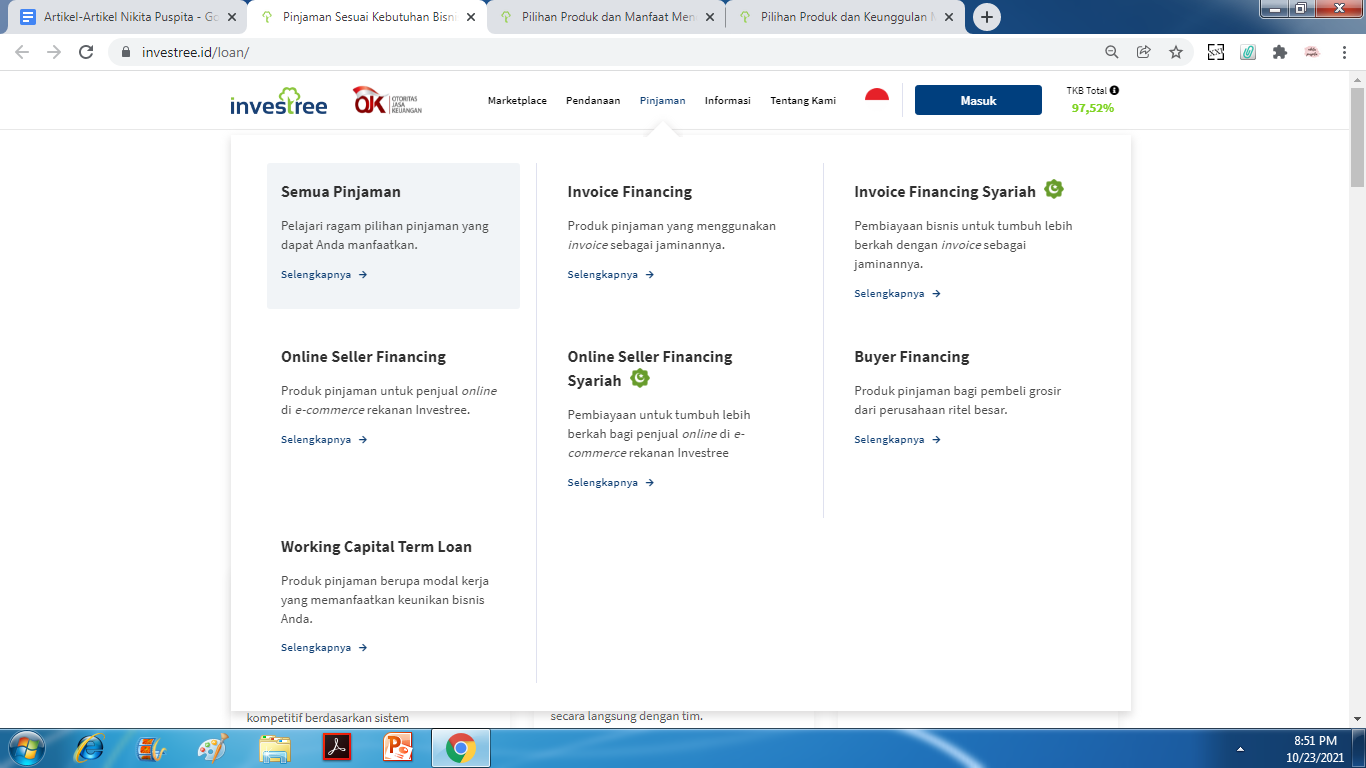Click Selengkapnya under Buyer Financing

[897, 439]
